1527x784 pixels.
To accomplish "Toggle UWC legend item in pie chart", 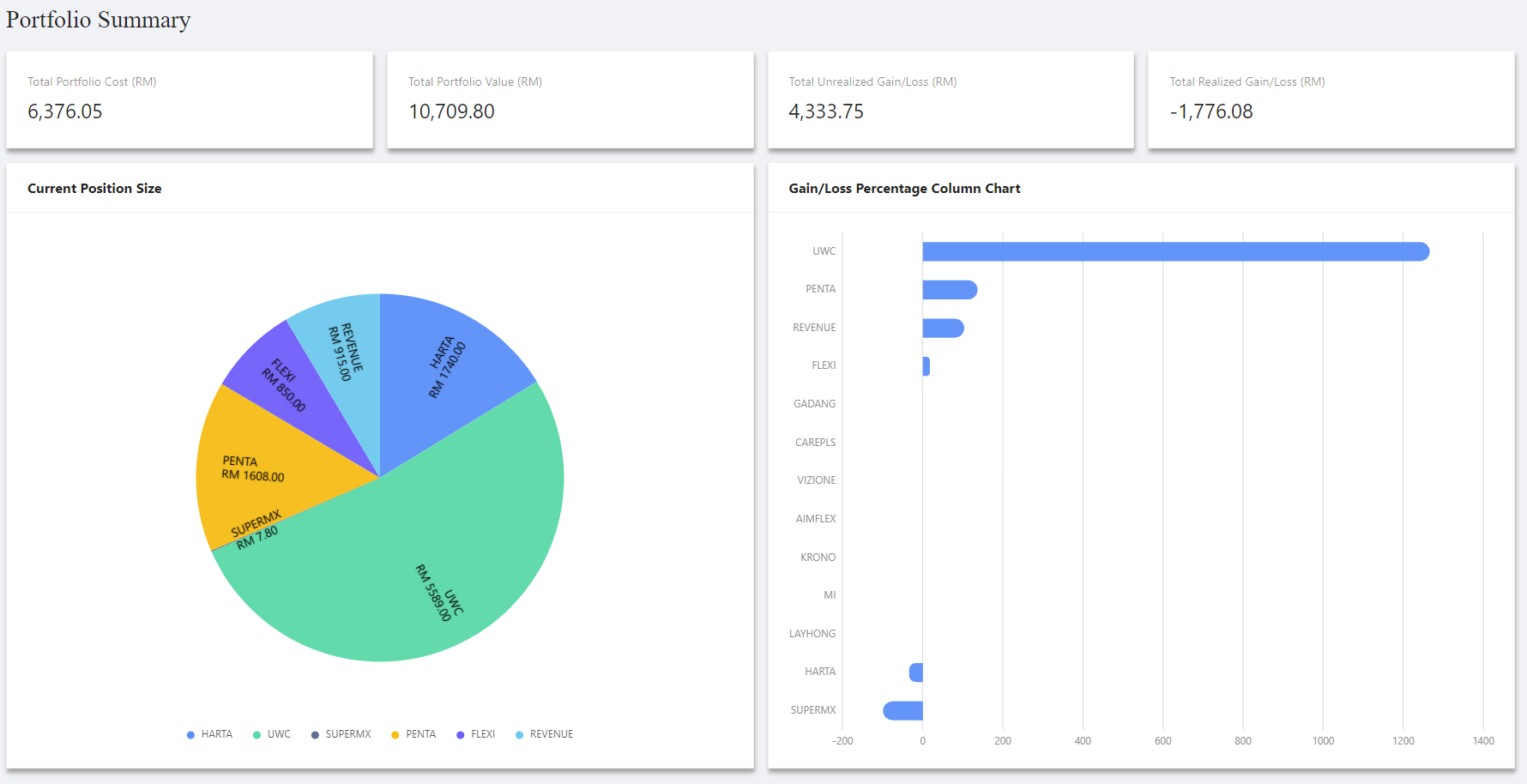I will coord(272,734).
